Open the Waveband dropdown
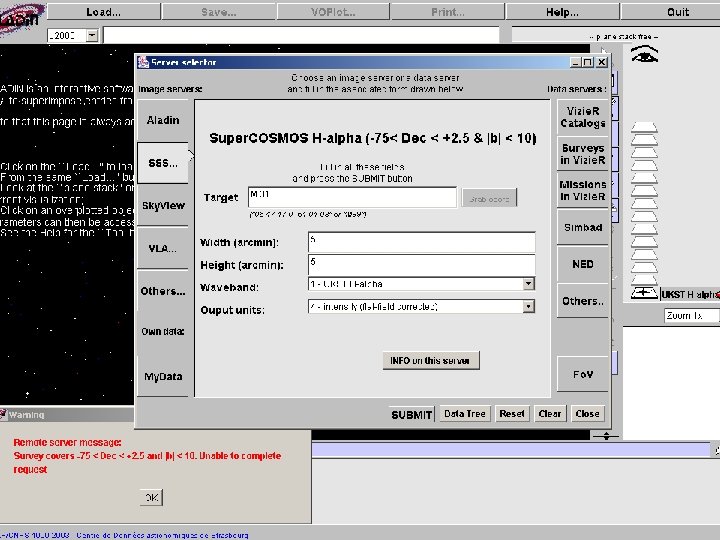This screenshot has width=720, height=540. [x=422, y=284]
